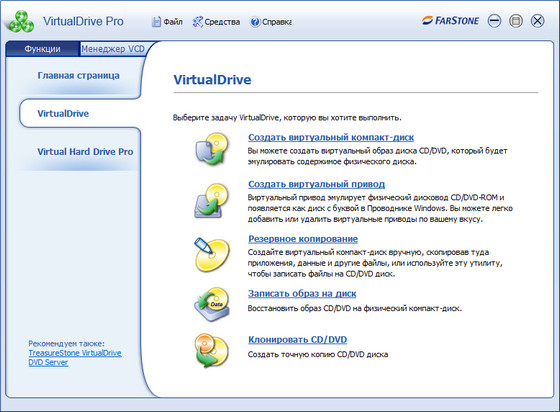
Task: Open link Записать образ на диск
Action: (x=302, y=293)
